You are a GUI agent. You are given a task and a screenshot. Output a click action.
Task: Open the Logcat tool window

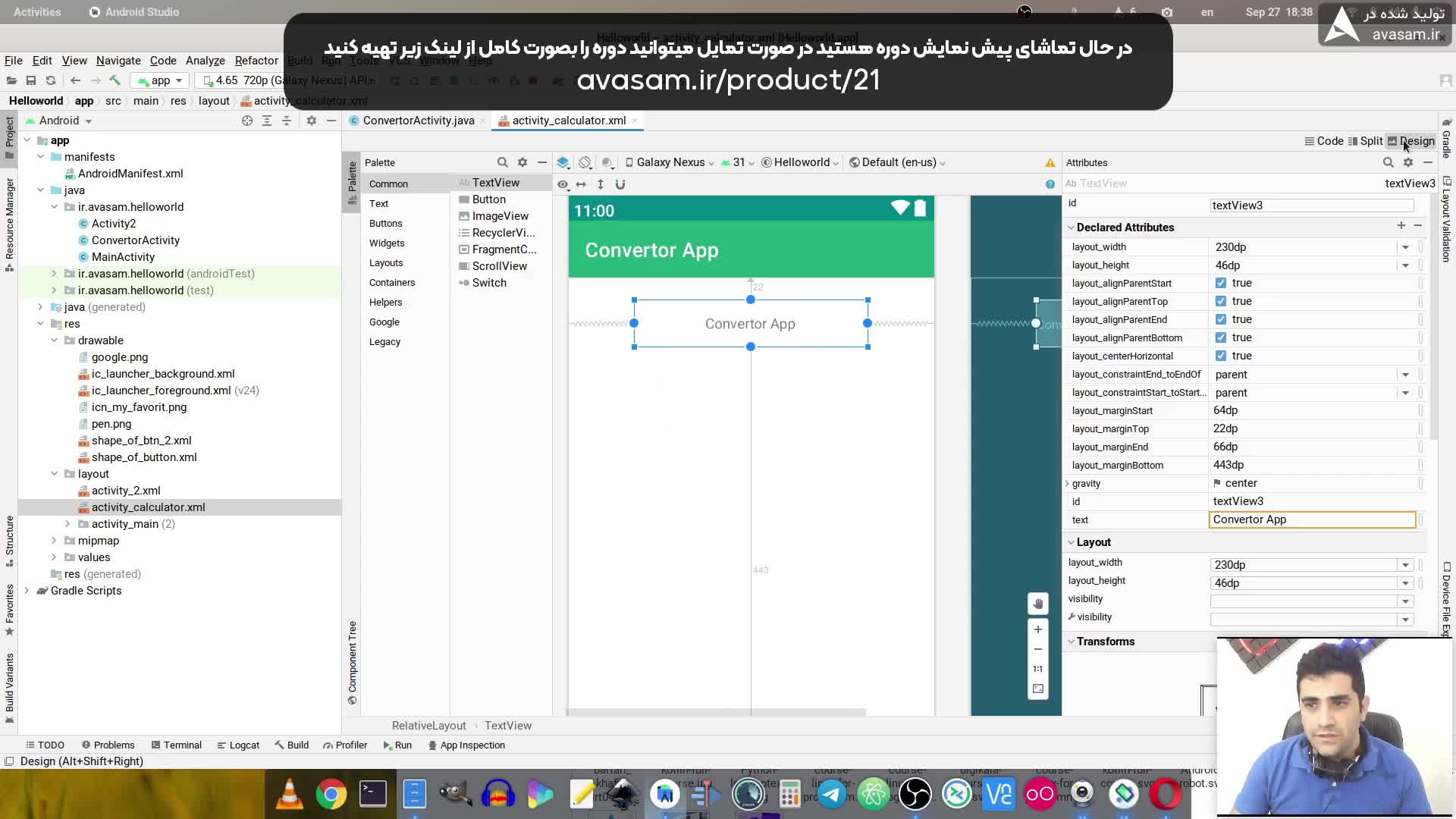(238, 745)
